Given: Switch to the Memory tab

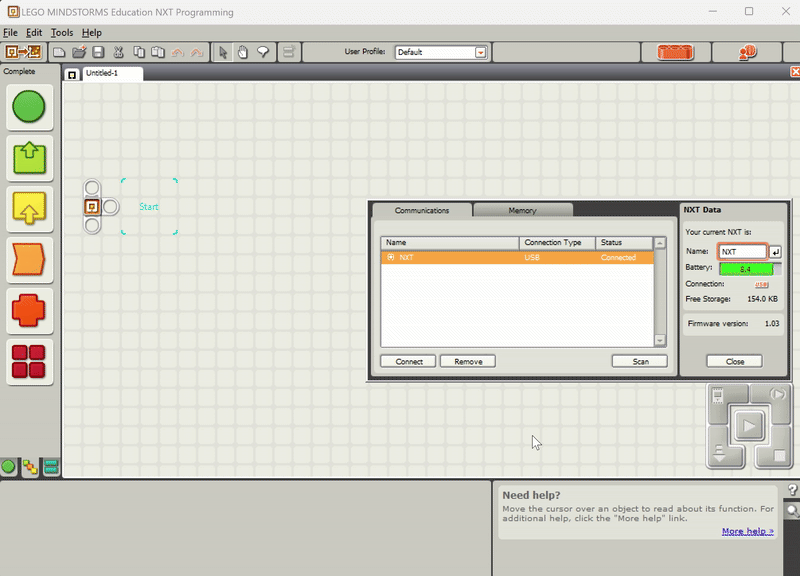Looking at the screenshot, I should 522,210.
